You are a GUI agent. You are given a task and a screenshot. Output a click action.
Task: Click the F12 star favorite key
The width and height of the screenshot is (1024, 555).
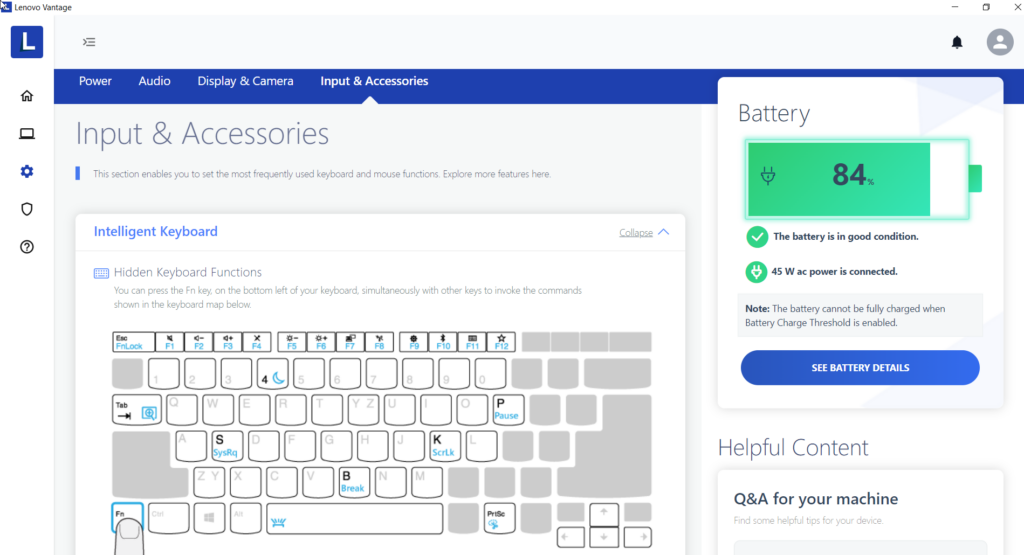501,342
